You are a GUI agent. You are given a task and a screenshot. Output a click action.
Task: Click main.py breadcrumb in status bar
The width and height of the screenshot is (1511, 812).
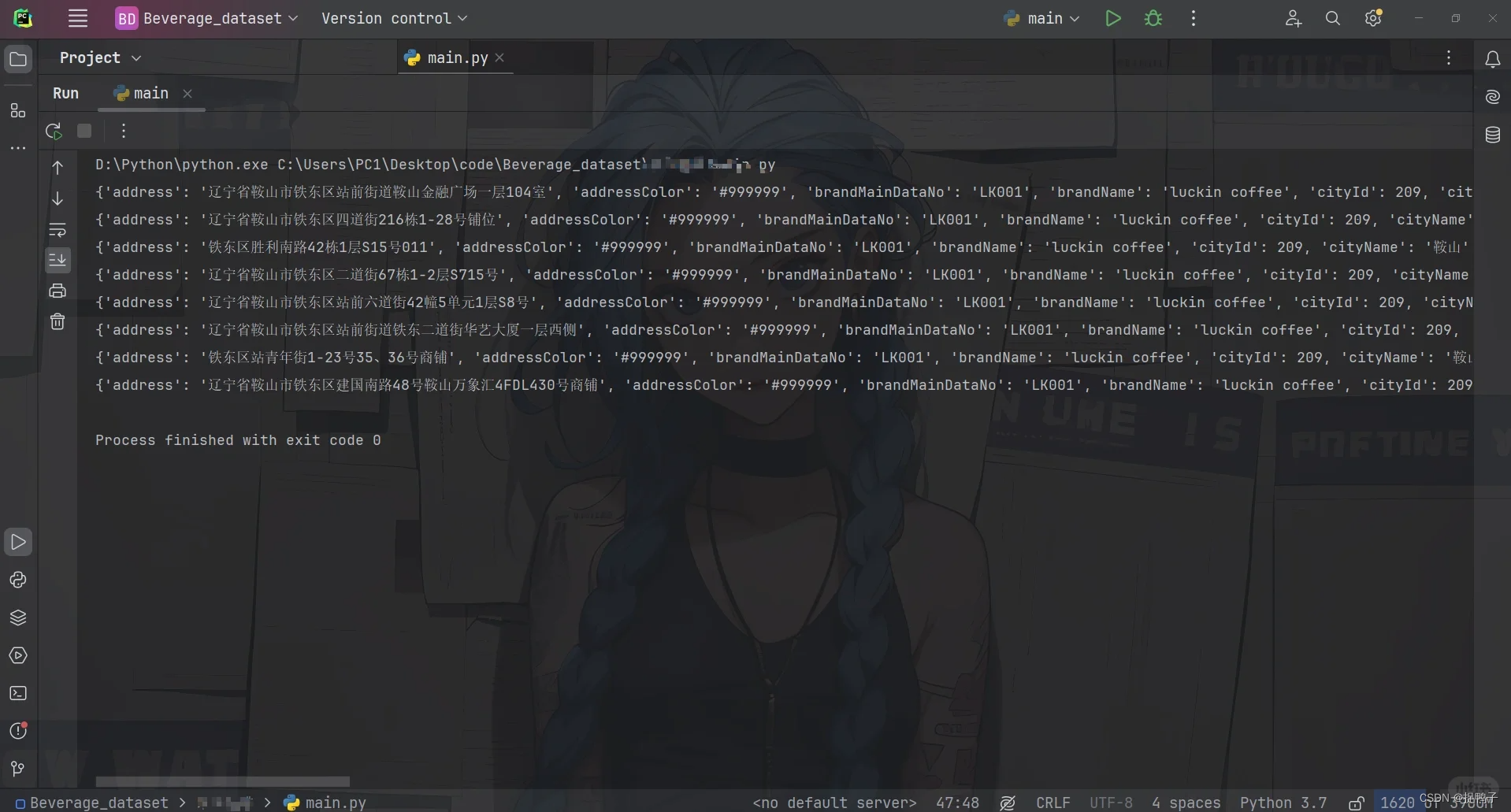coord(325,803)
